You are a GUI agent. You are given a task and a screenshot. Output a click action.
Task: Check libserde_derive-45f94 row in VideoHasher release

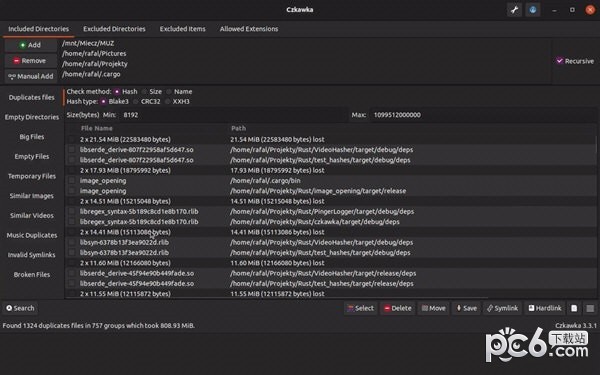(72, 273)
